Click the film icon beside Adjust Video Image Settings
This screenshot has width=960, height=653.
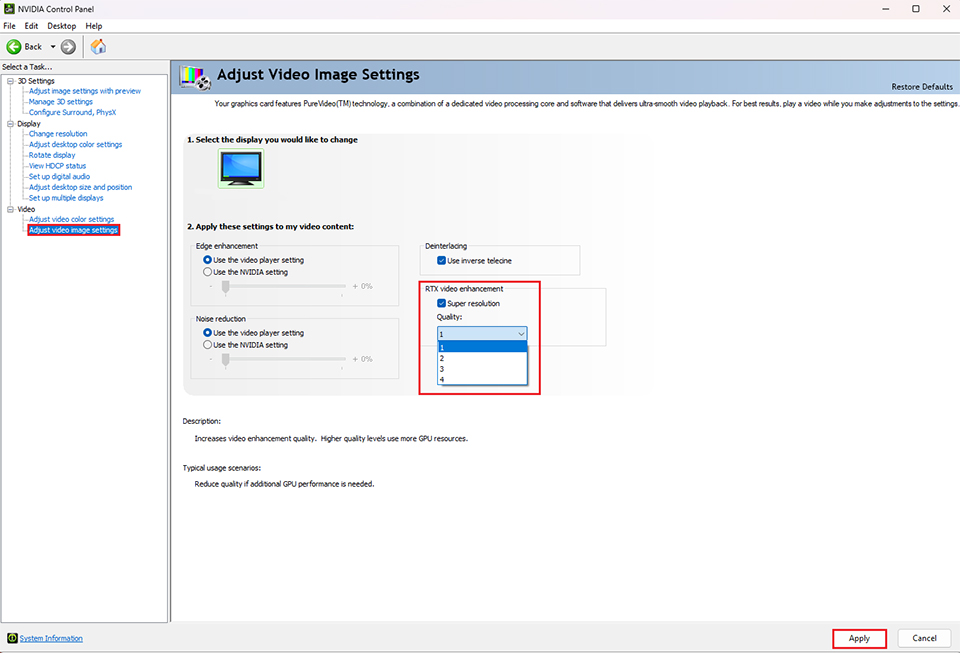(x=195, y=75)
